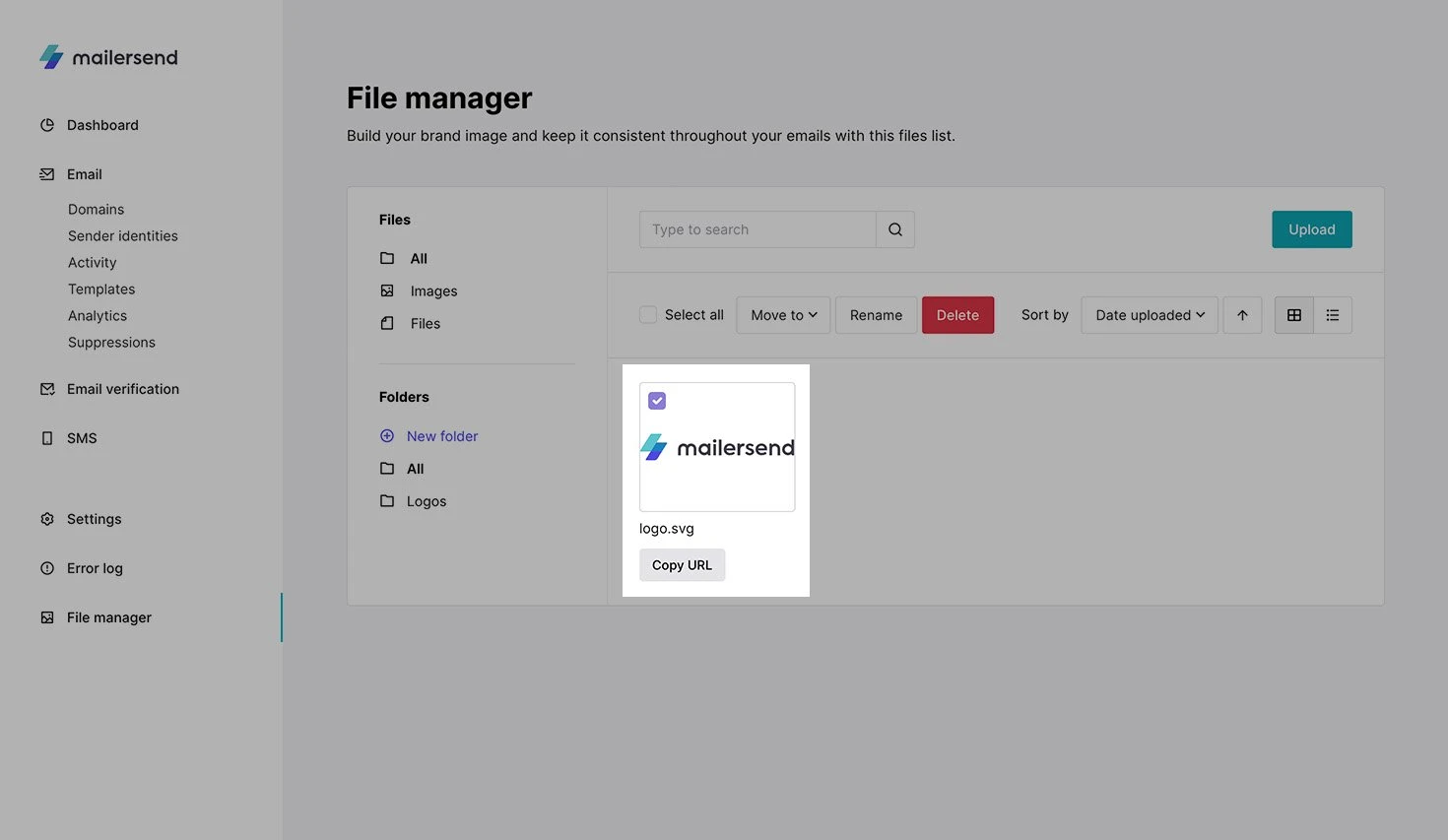The image size is (1448, 840).
Task: Open the Error log from sidebar
Action: [x=95, y=568]
